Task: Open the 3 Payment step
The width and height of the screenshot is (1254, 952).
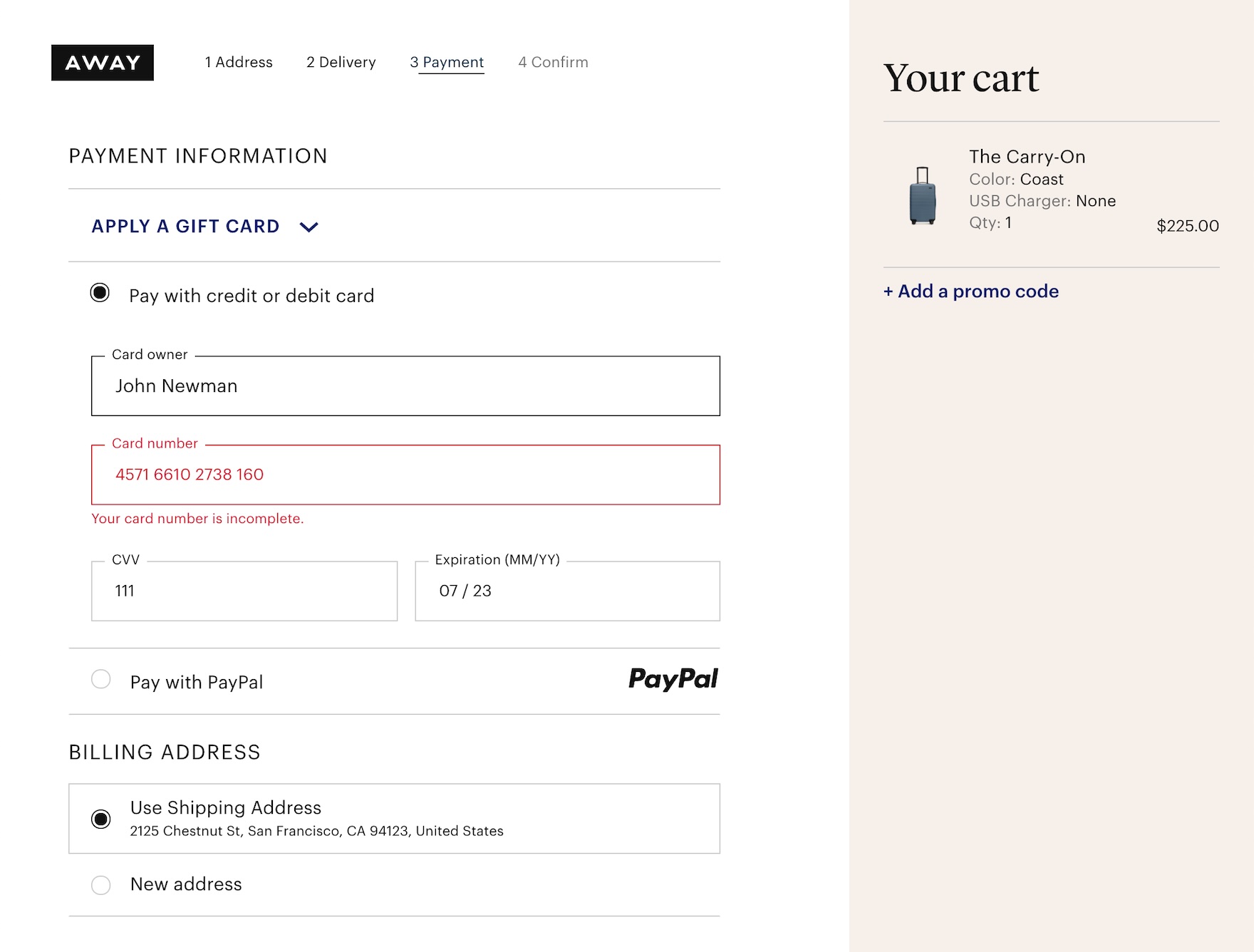Action: coord(447,63)
